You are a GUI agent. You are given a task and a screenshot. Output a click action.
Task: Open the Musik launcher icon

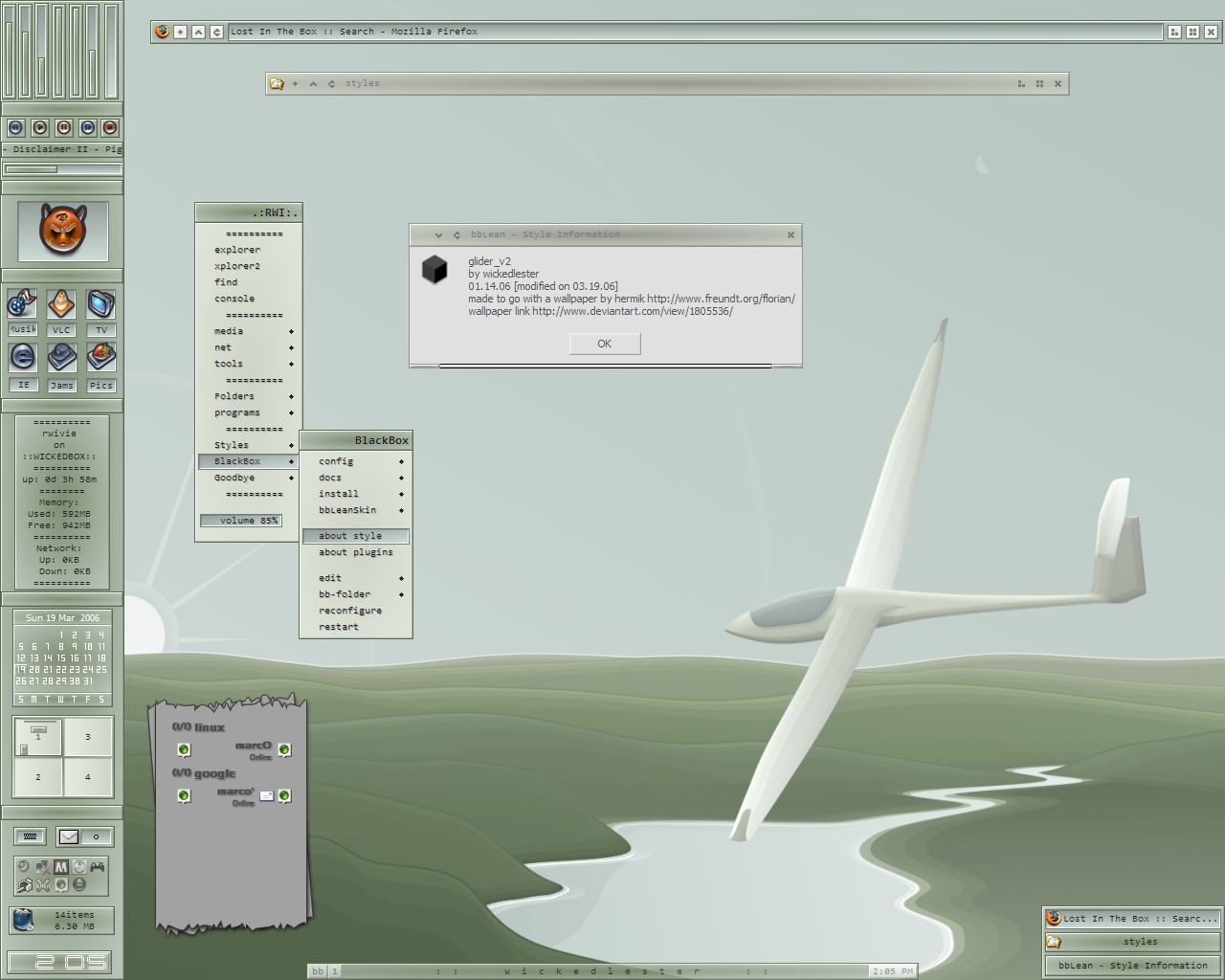coord(22,304)
